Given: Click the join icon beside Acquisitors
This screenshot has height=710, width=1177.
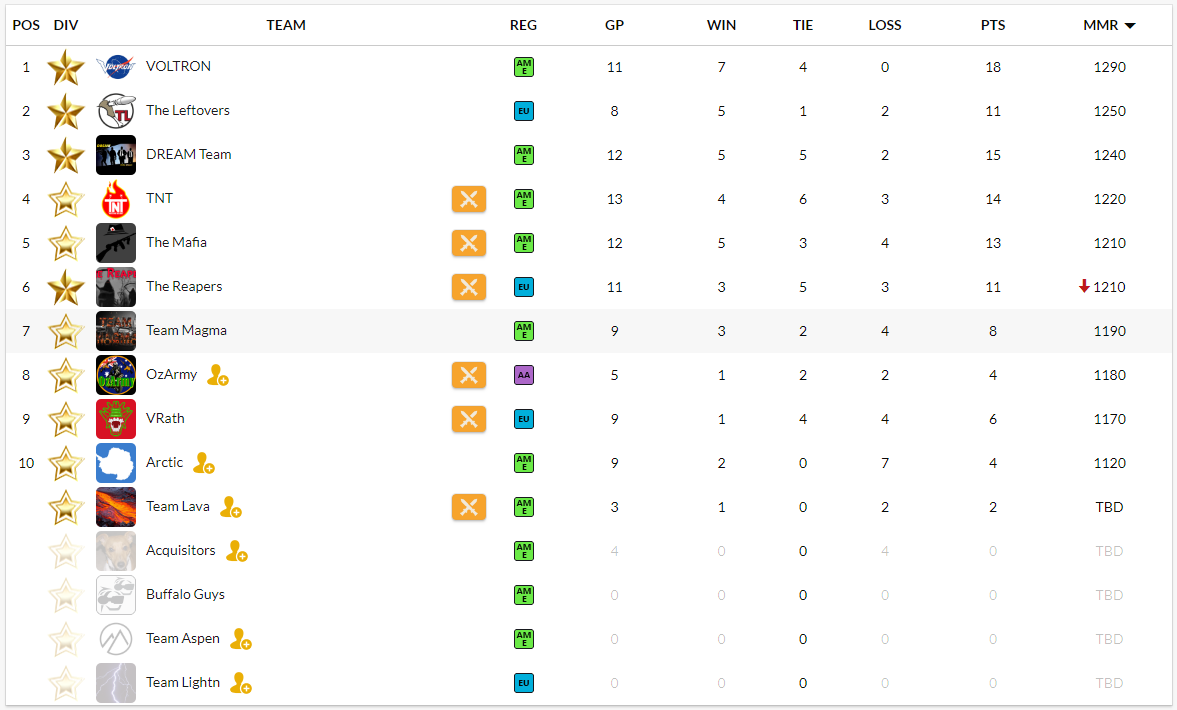Looking at the screenshot, I should point(236,551).
